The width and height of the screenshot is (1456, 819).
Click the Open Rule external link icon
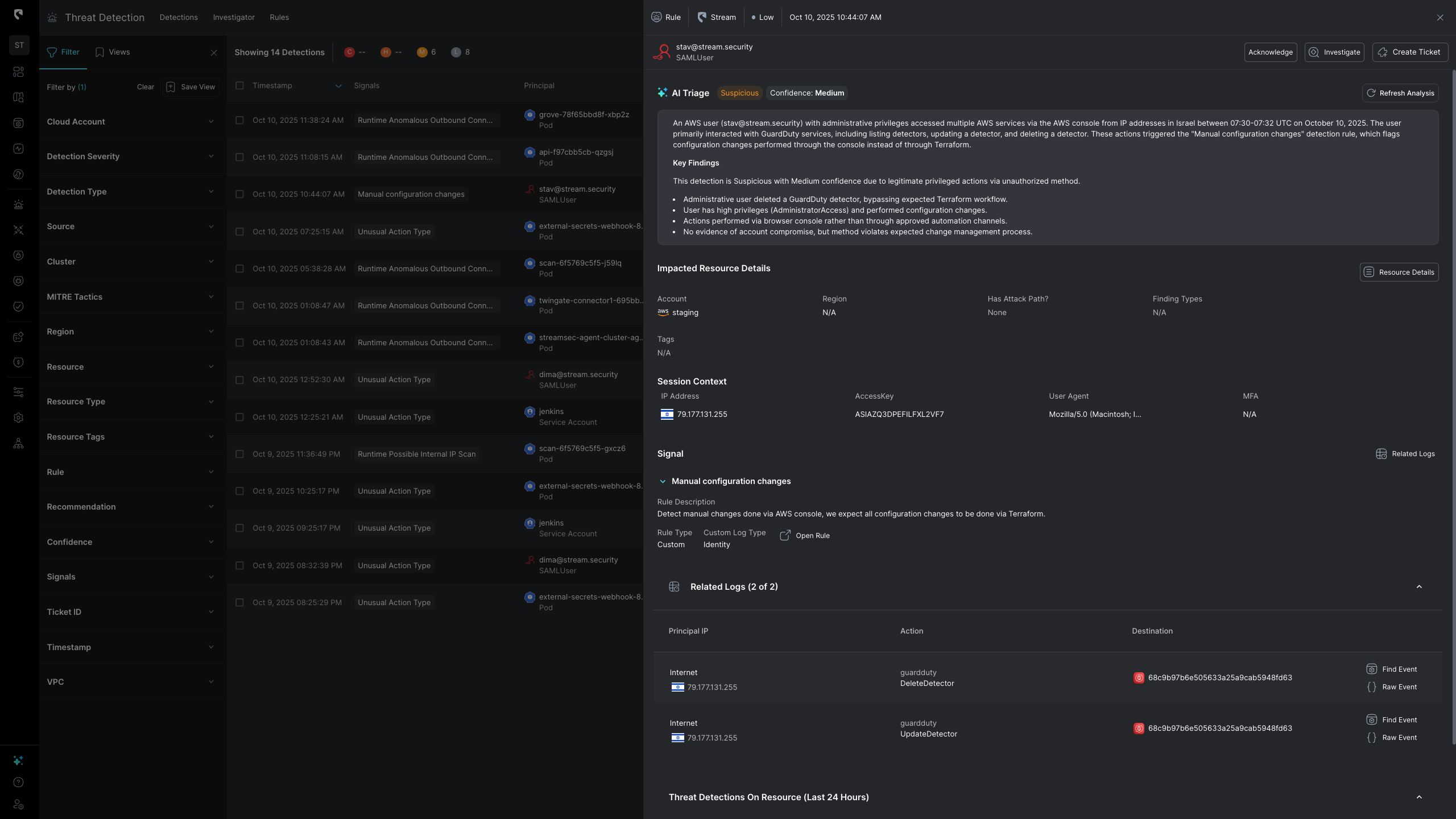pyautogui.click(x=785, y=536)
